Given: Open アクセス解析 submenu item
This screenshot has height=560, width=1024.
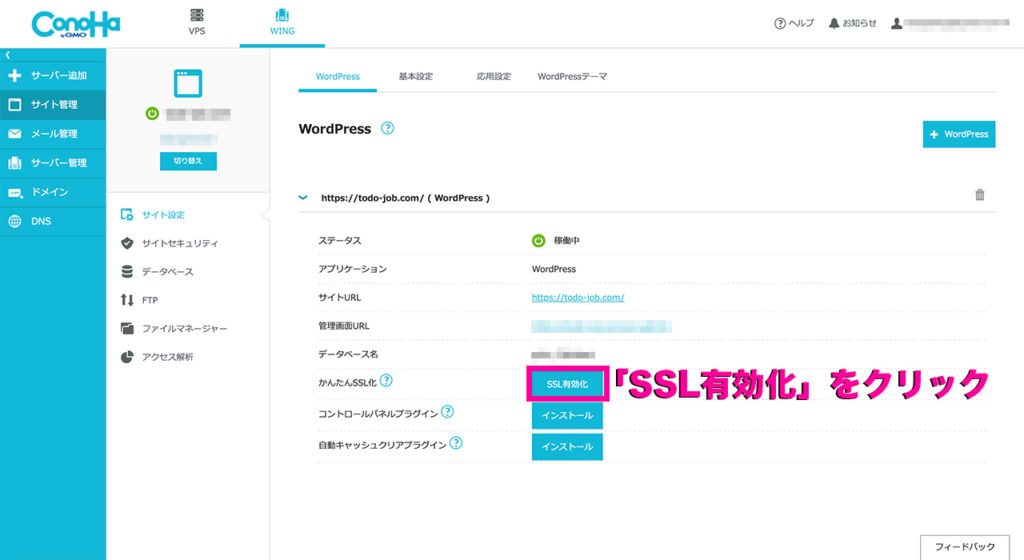Looking at the screenshot, I should [167, 357].
